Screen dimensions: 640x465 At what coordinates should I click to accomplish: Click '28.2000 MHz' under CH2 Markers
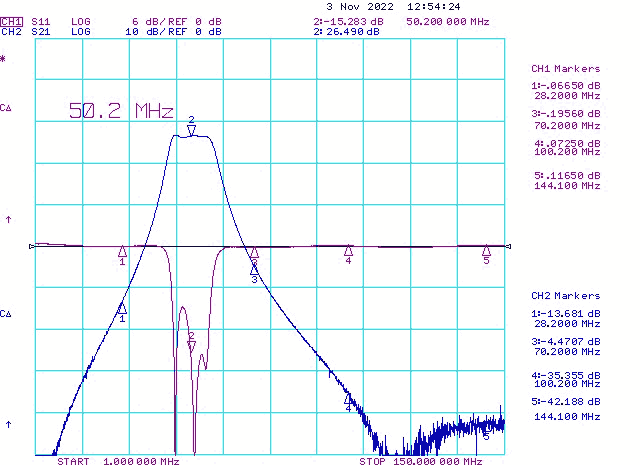[567, 324]
